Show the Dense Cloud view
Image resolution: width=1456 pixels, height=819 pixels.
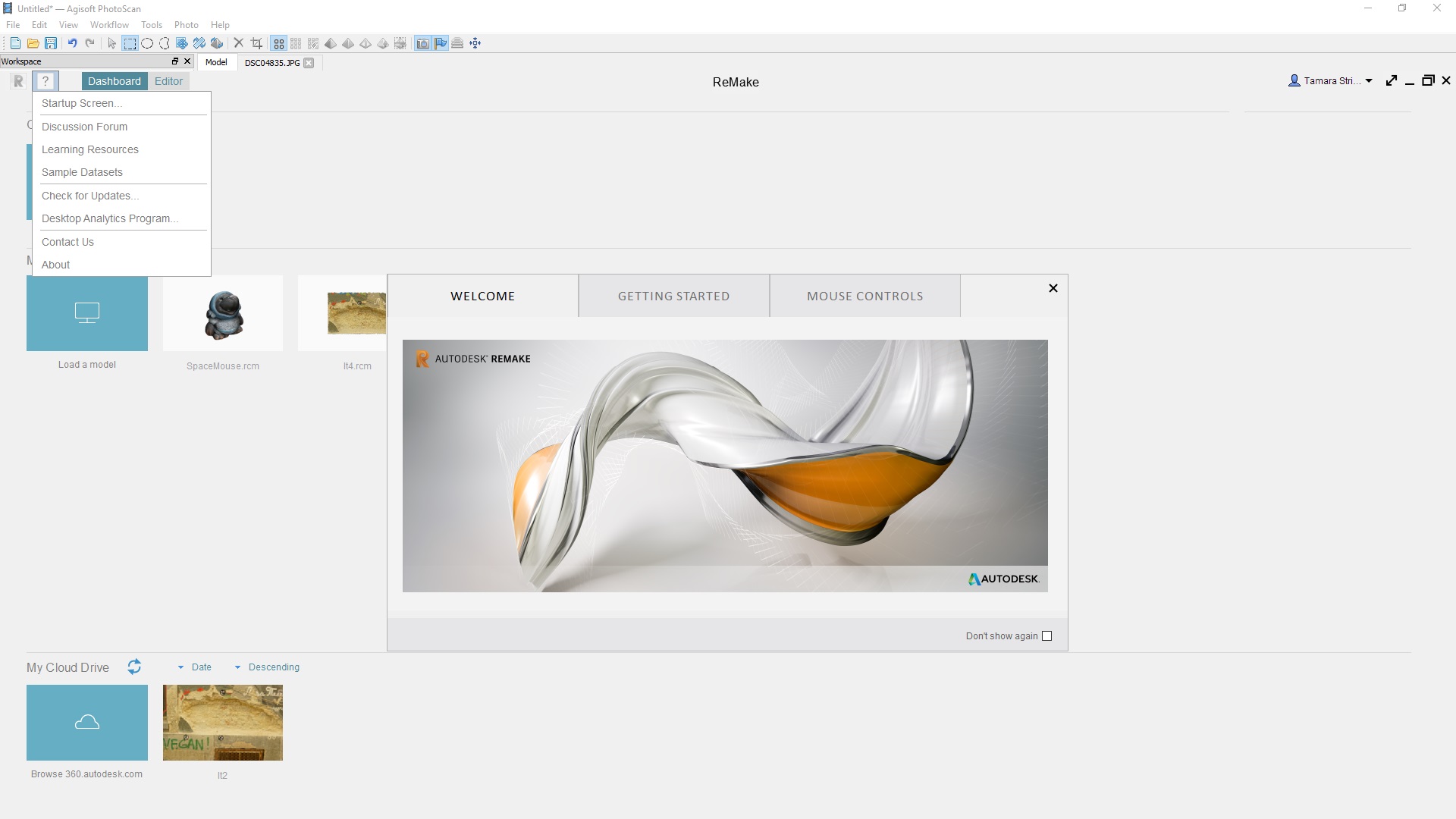point(296,43)
